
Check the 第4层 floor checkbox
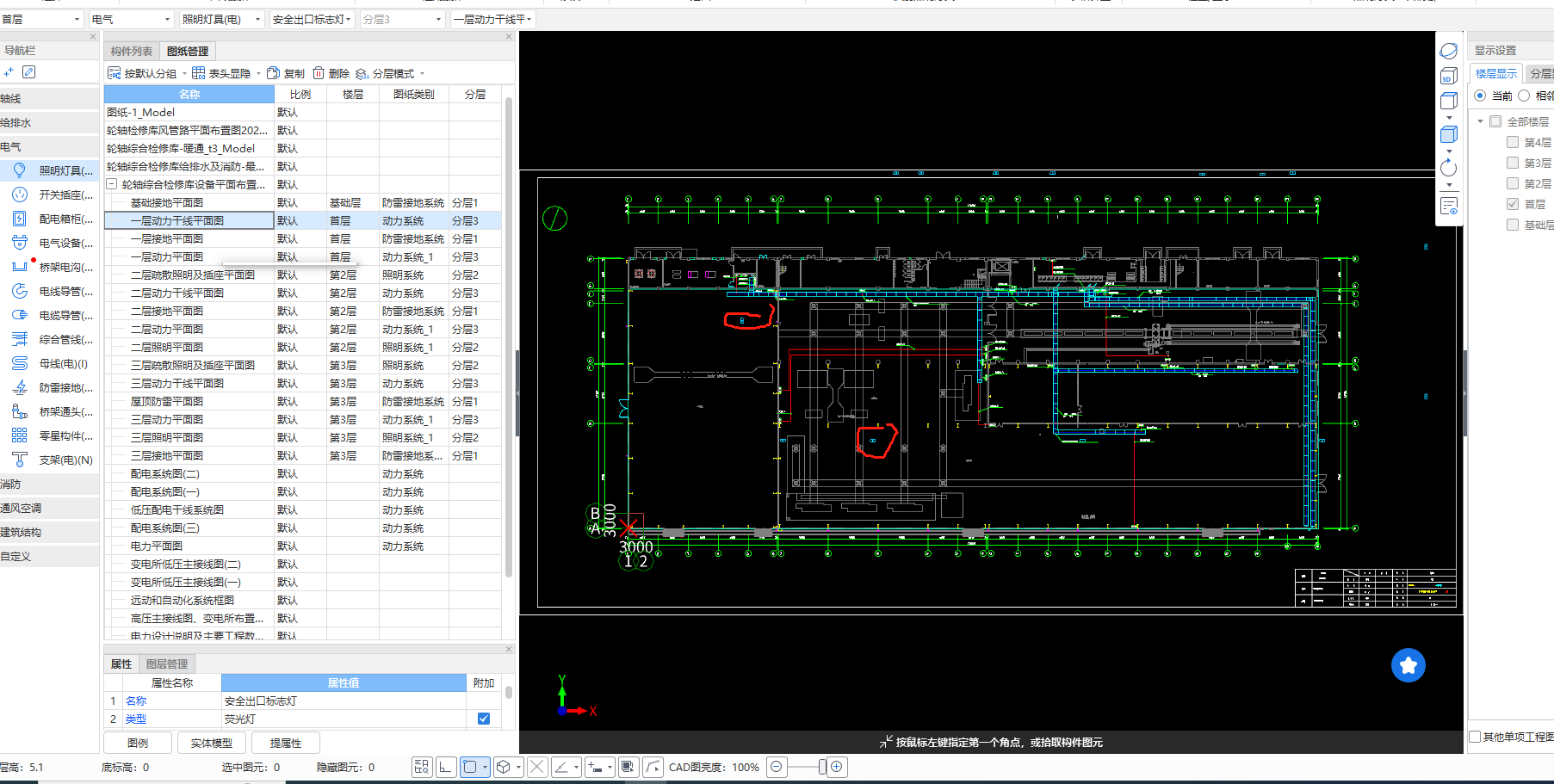coord(1513,142)
